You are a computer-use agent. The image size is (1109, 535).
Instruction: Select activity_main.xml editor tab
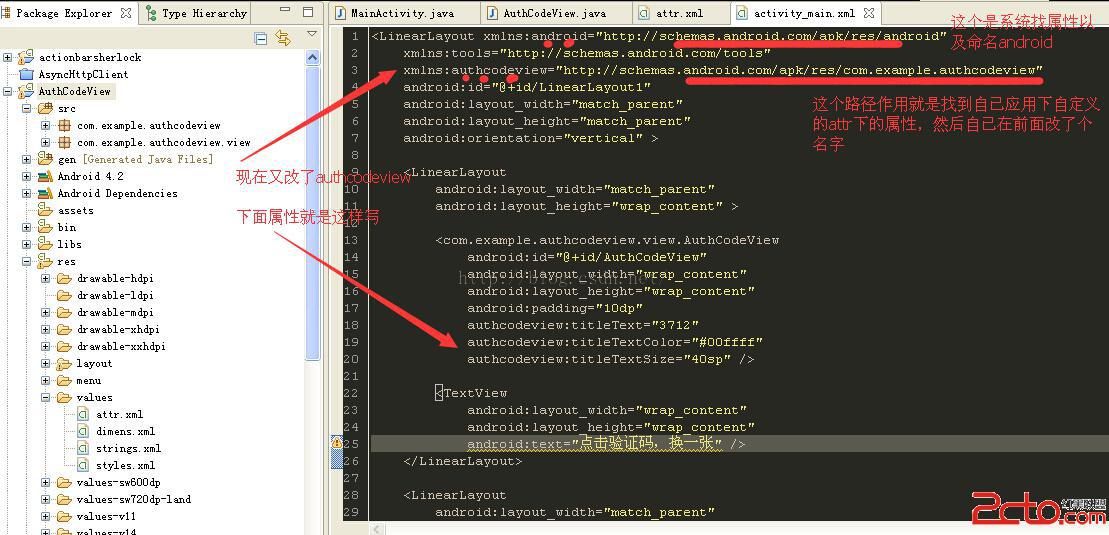tap(804, 13)
